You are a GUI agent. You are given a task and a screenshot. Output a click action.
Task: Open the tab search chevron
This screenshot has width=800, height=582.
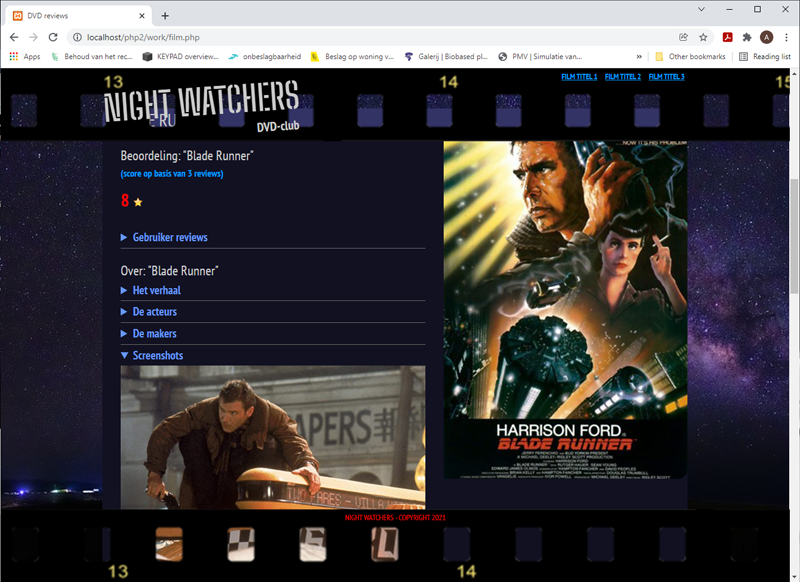pos(702,9)
